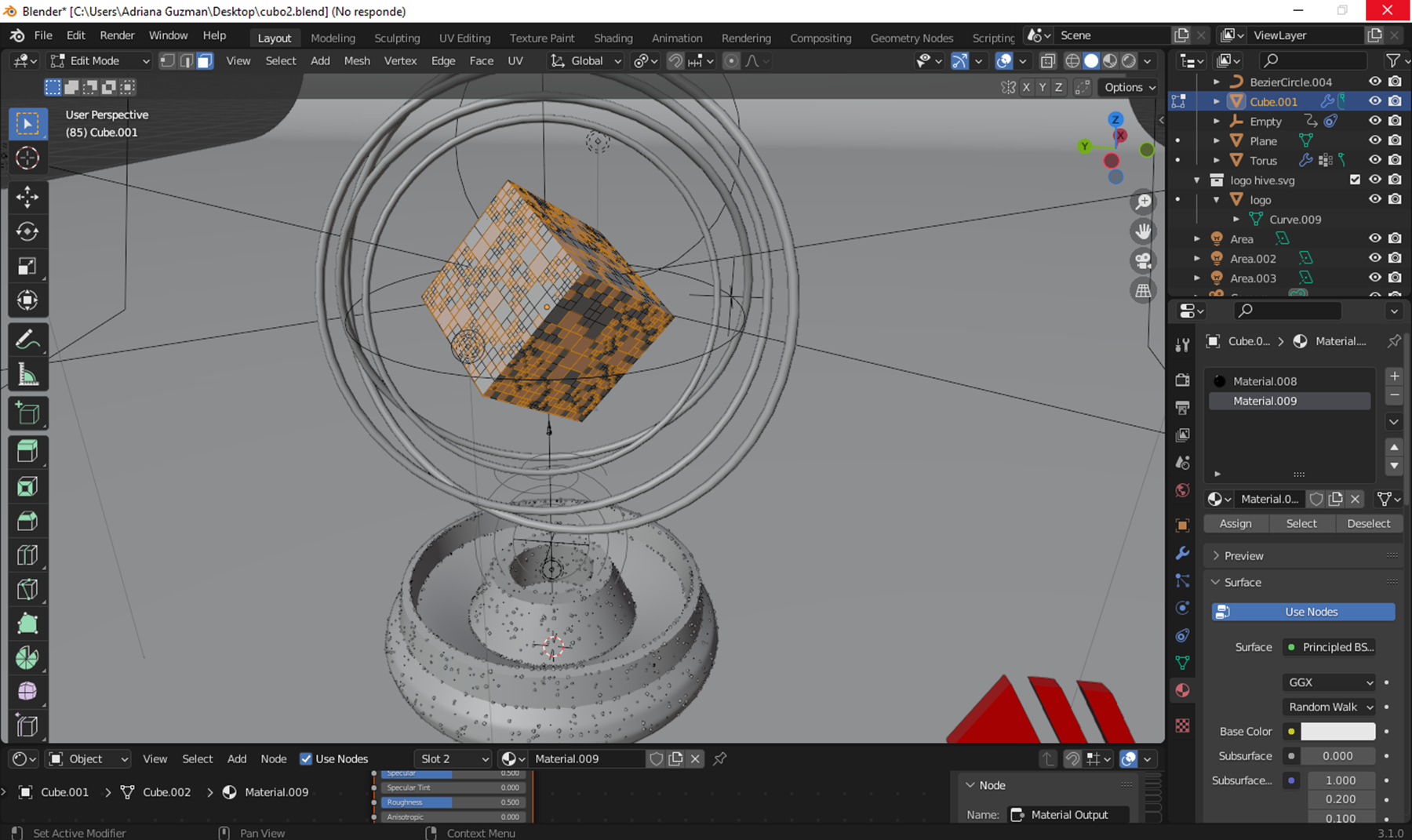This screenshot has width=1412, height=840.
Task: Open the UV menu in viewport header
Action: 515,61
